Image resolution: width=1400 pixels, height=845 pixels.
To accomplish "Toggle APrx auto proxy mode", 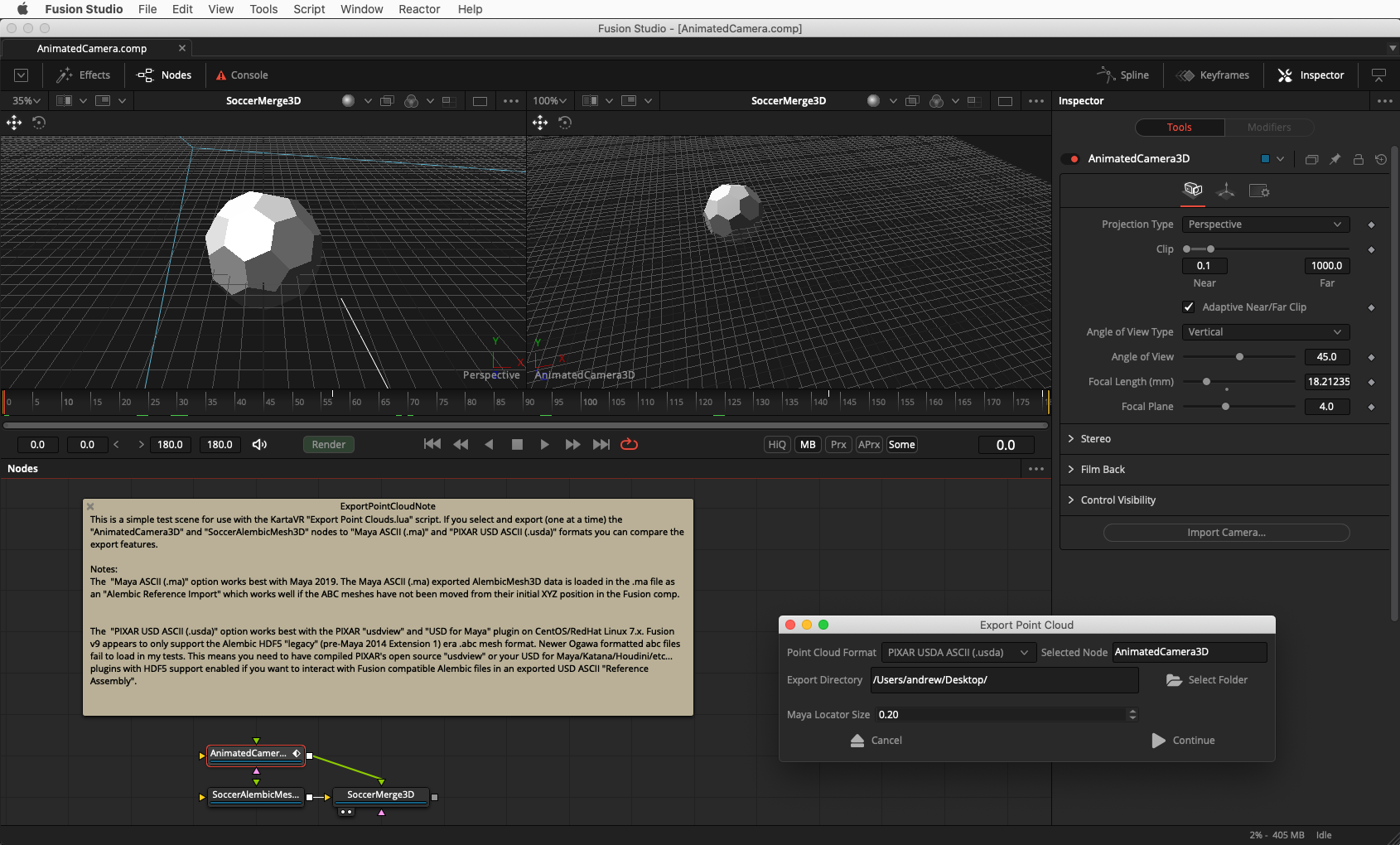I will [869, 445].
